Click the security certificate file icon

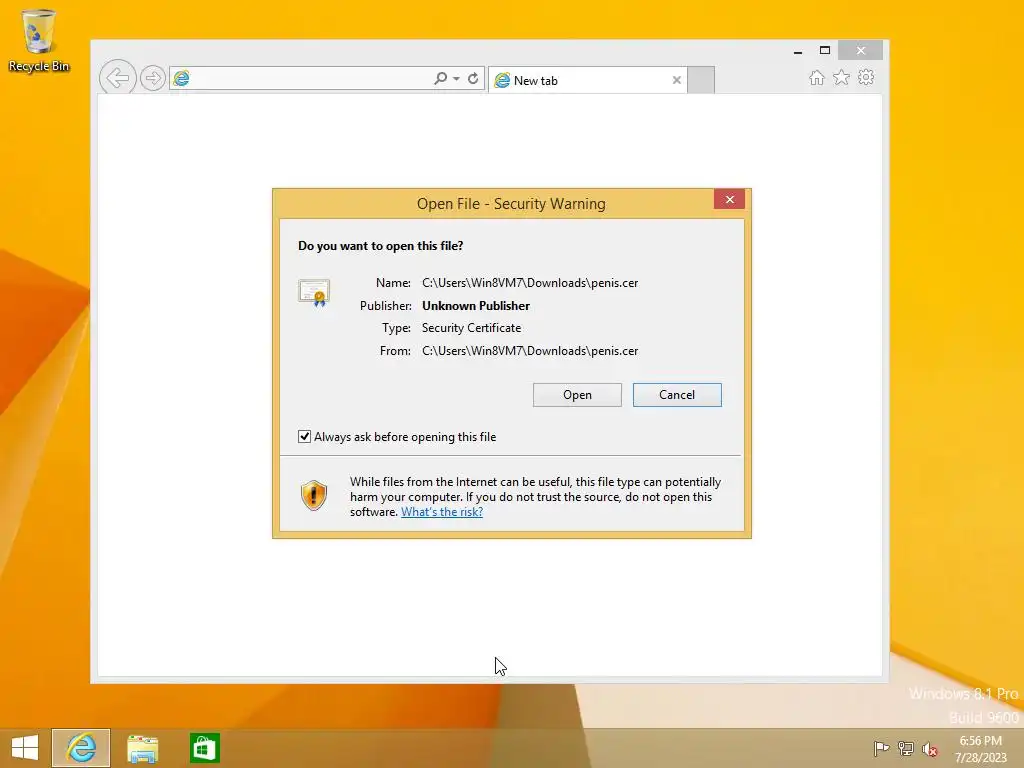tap(314, 293)
